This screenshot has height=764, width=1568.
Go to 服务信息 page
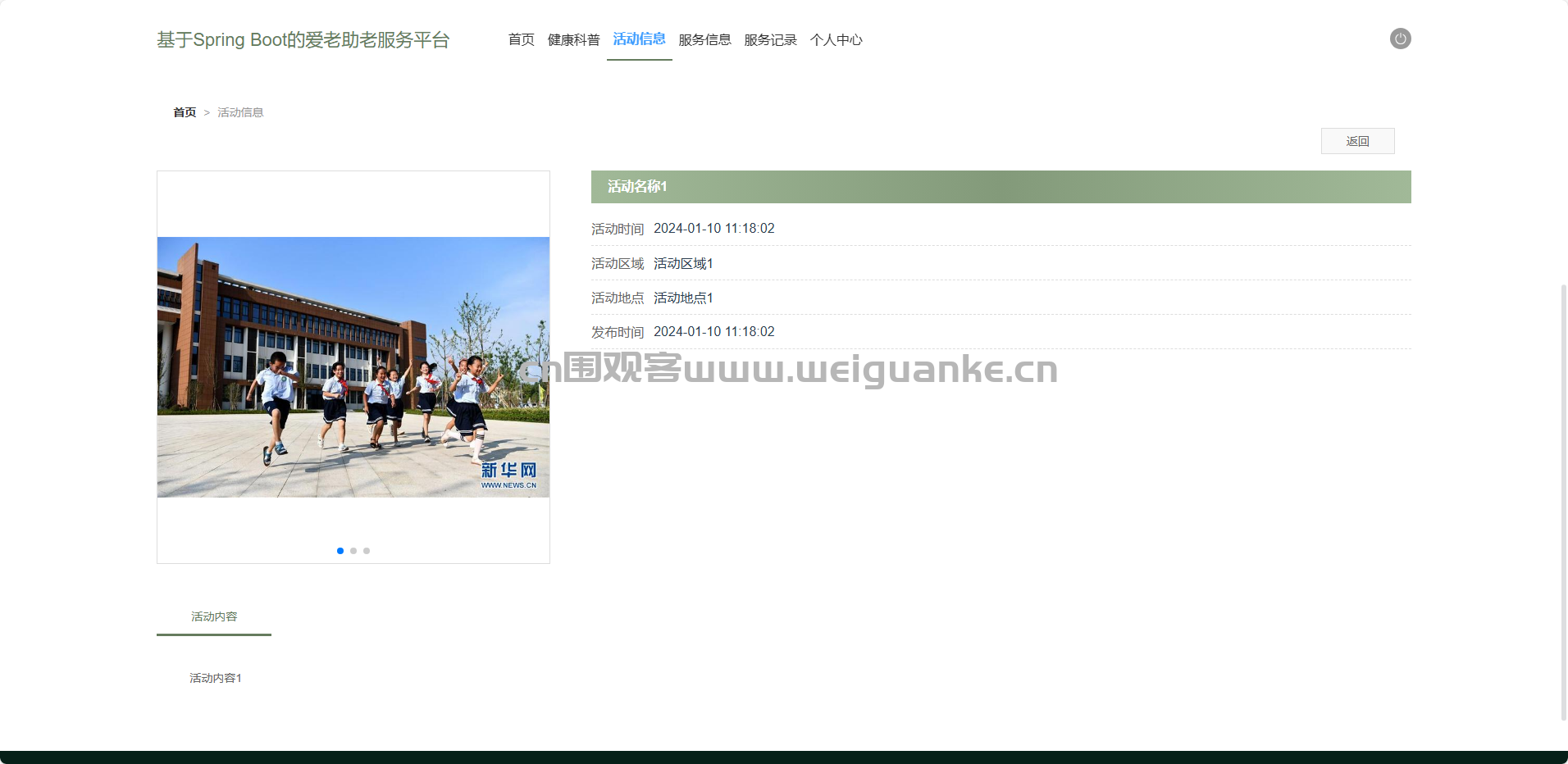(x=704, y=39)
